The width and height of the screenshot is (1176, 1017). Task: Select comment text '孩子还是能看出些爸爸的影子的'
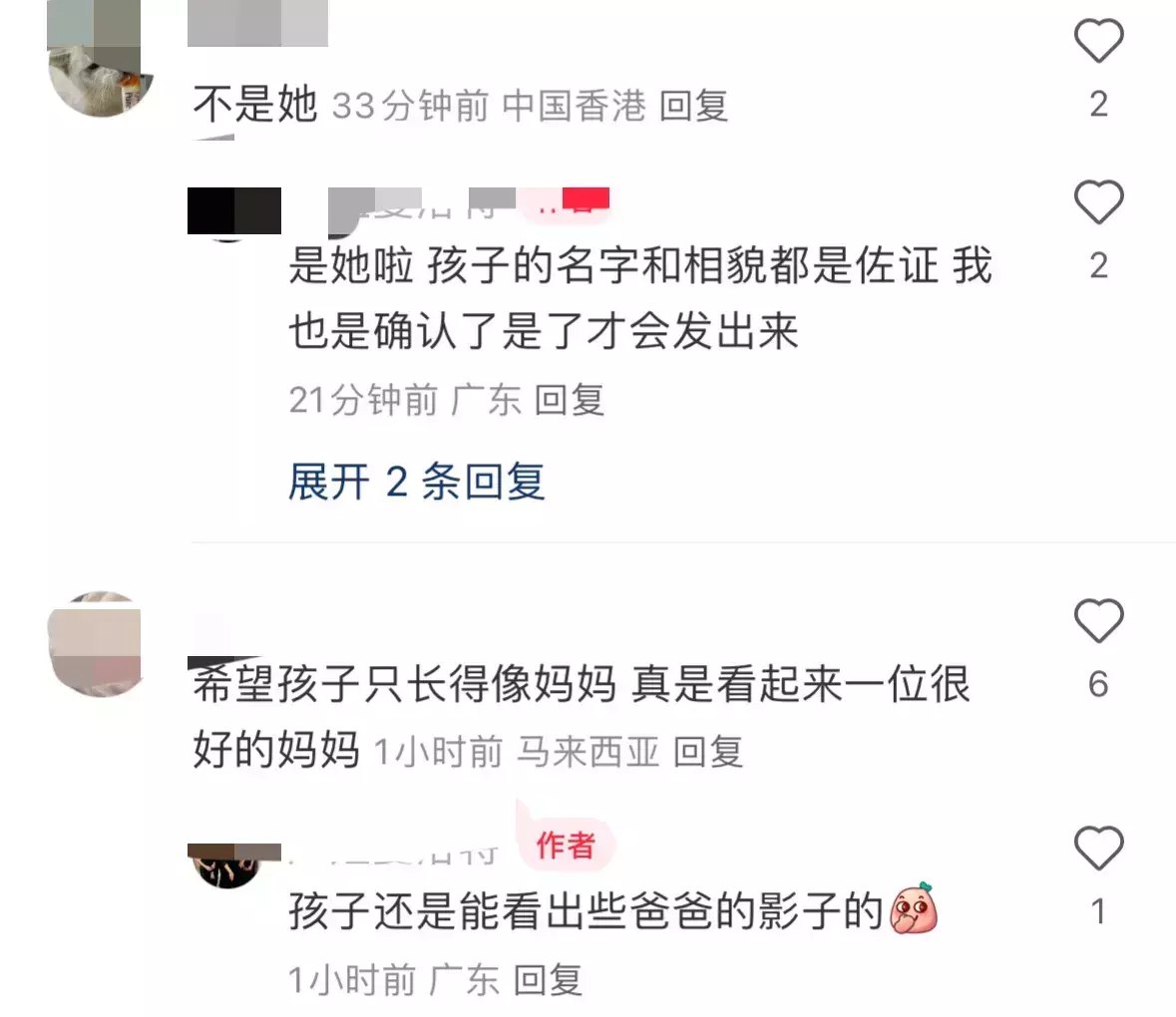586,910
